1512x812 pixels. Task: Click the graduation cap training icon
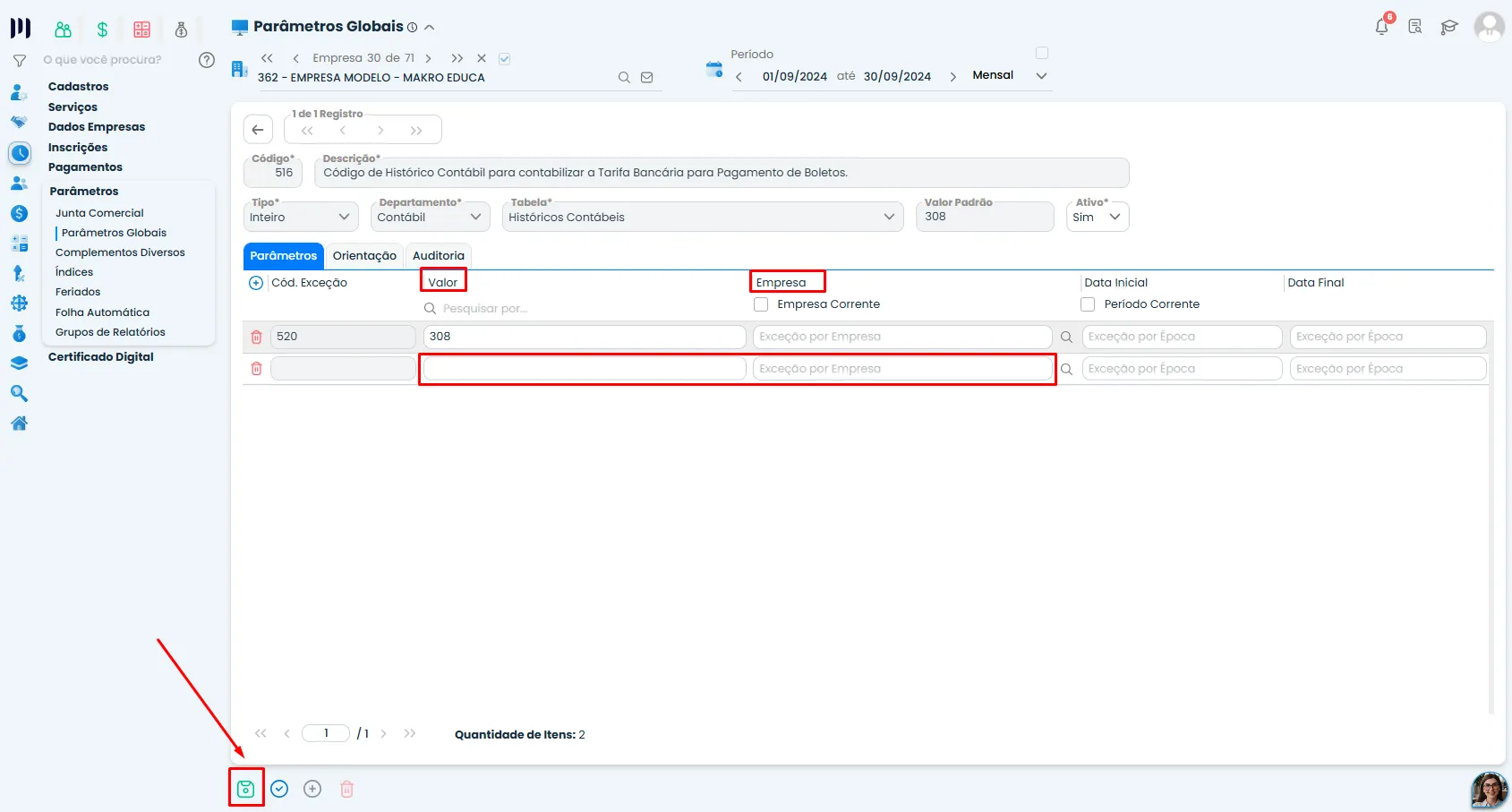[x=1449, y=27]
